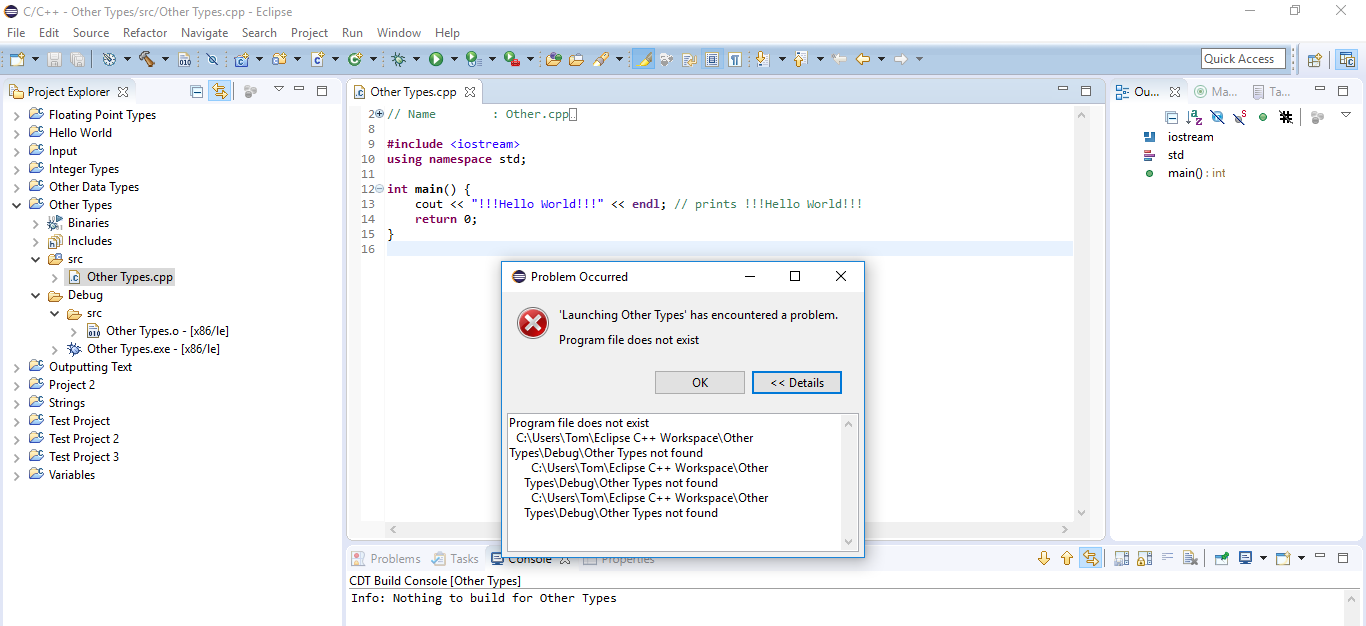This screenshot has height=626, width=1366.
Task: Close the Problem Occurred dialog
Action: 841,276
